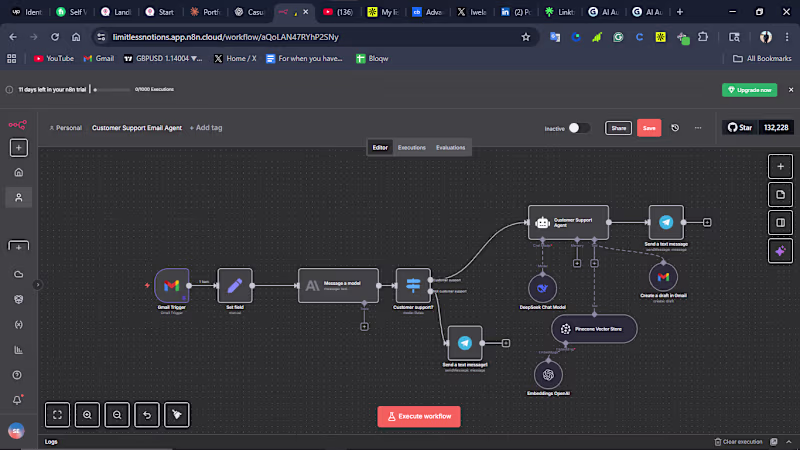800x450 pixels.
Task: Add node after Send a text message output
Action: click(x=707, y=222)
